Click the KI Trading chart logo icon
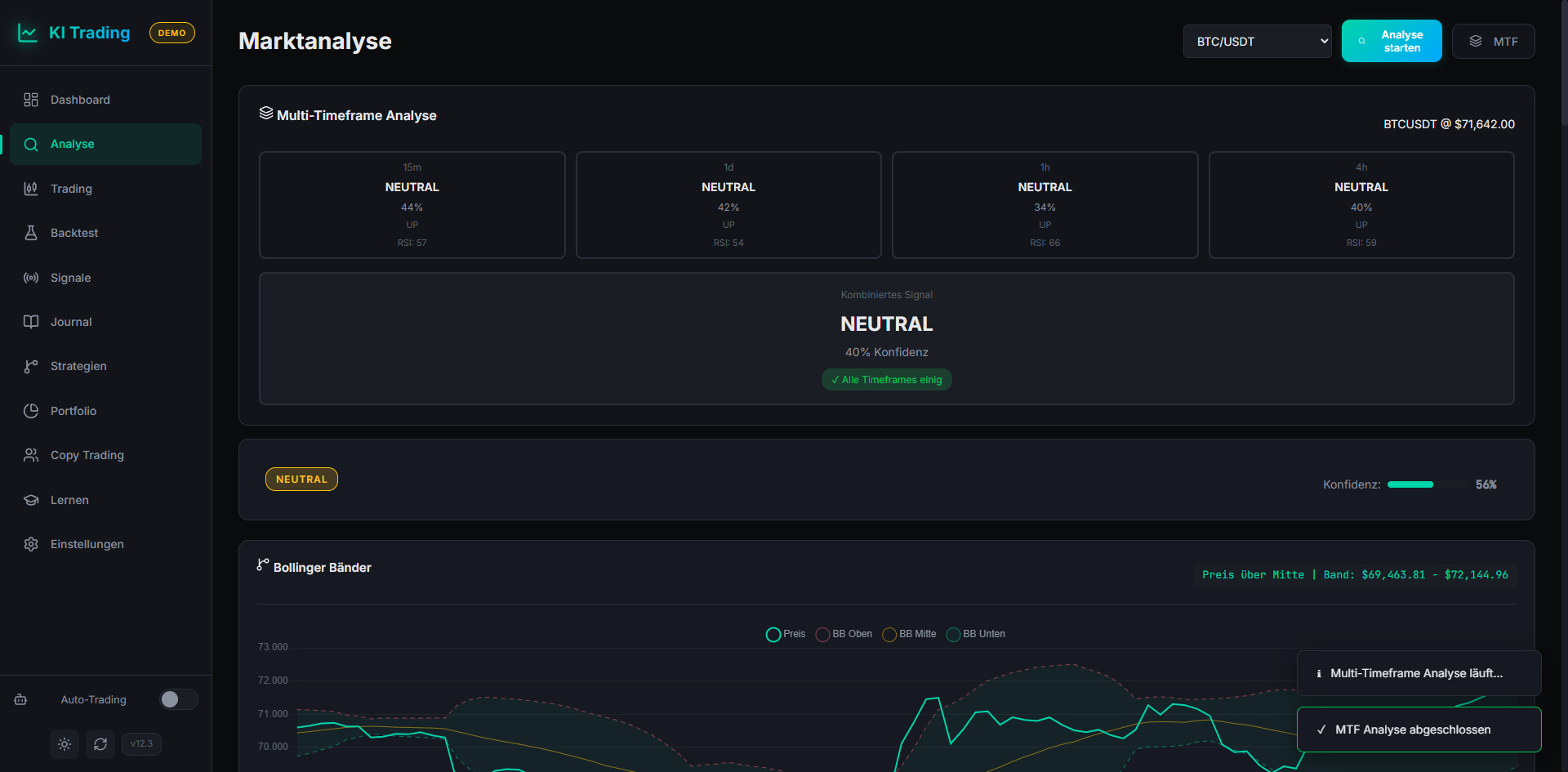Image resolution: width=1568 pixels, height=772 pixels. 28,33
